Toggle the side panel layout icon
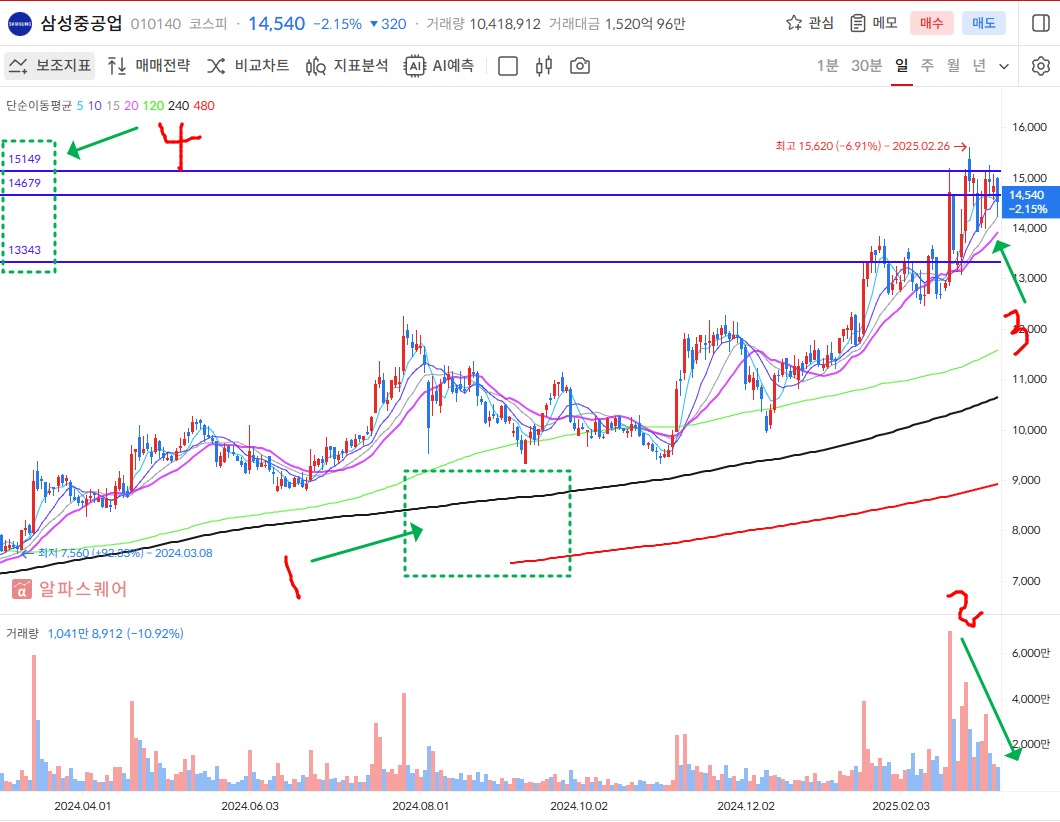 [1040, 23]
